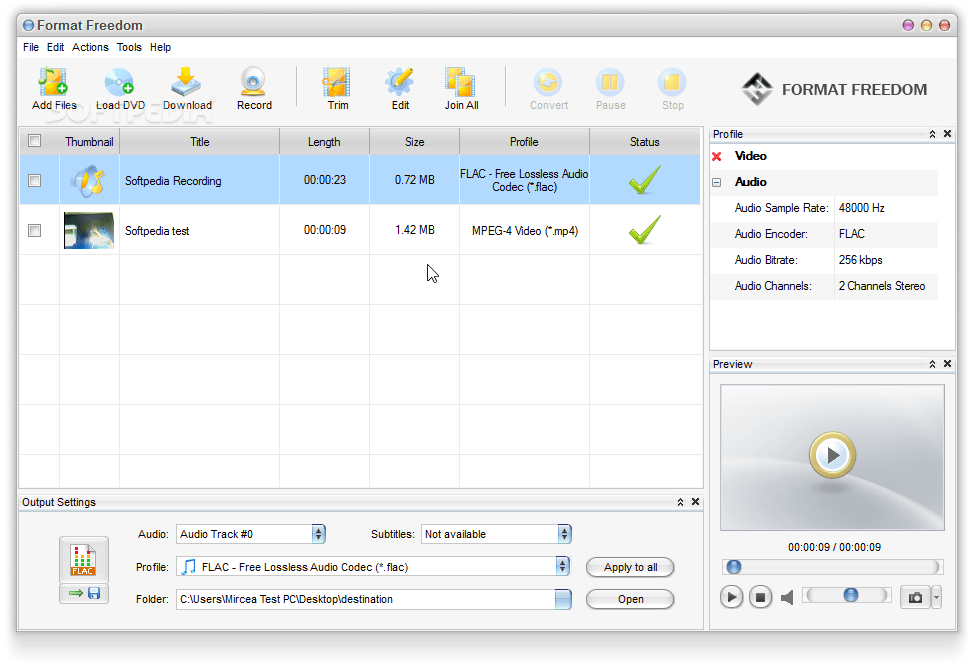The image size is (977, 671).
Task: Sort by the Title column header
Action: (x=199, y=141)
